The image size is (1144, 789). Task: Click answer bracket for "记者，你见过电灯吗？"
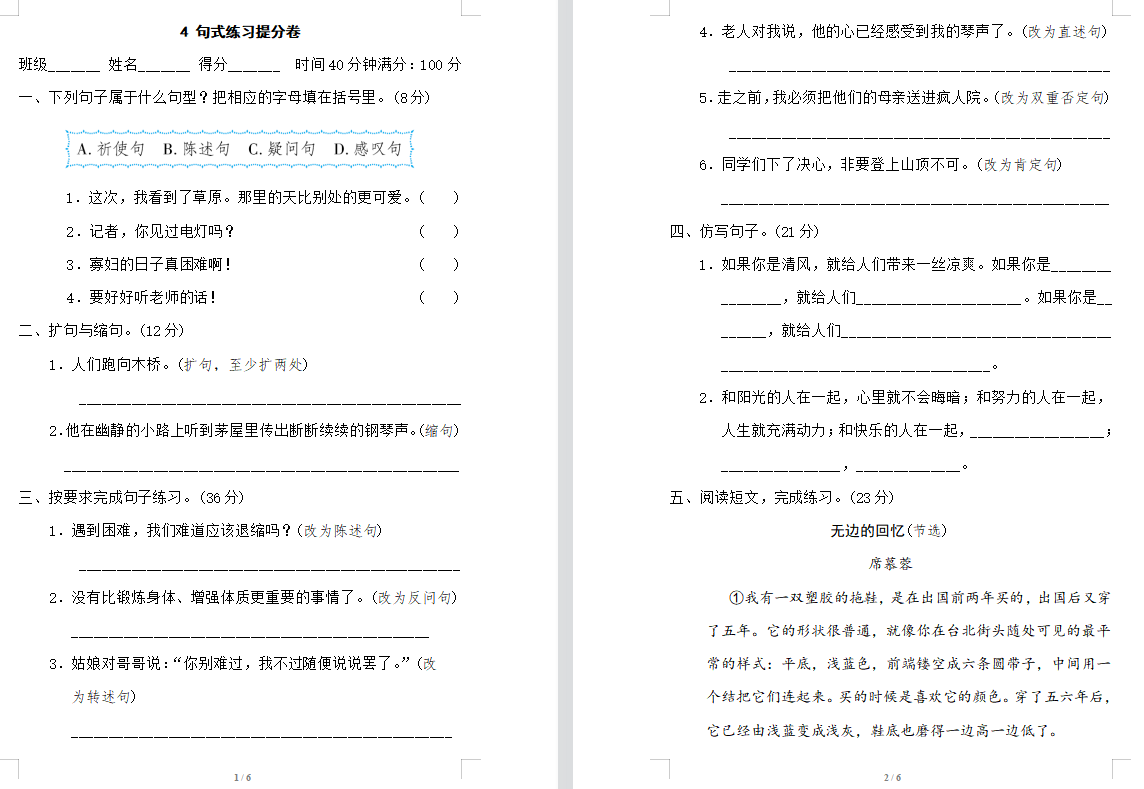(439, 232)
